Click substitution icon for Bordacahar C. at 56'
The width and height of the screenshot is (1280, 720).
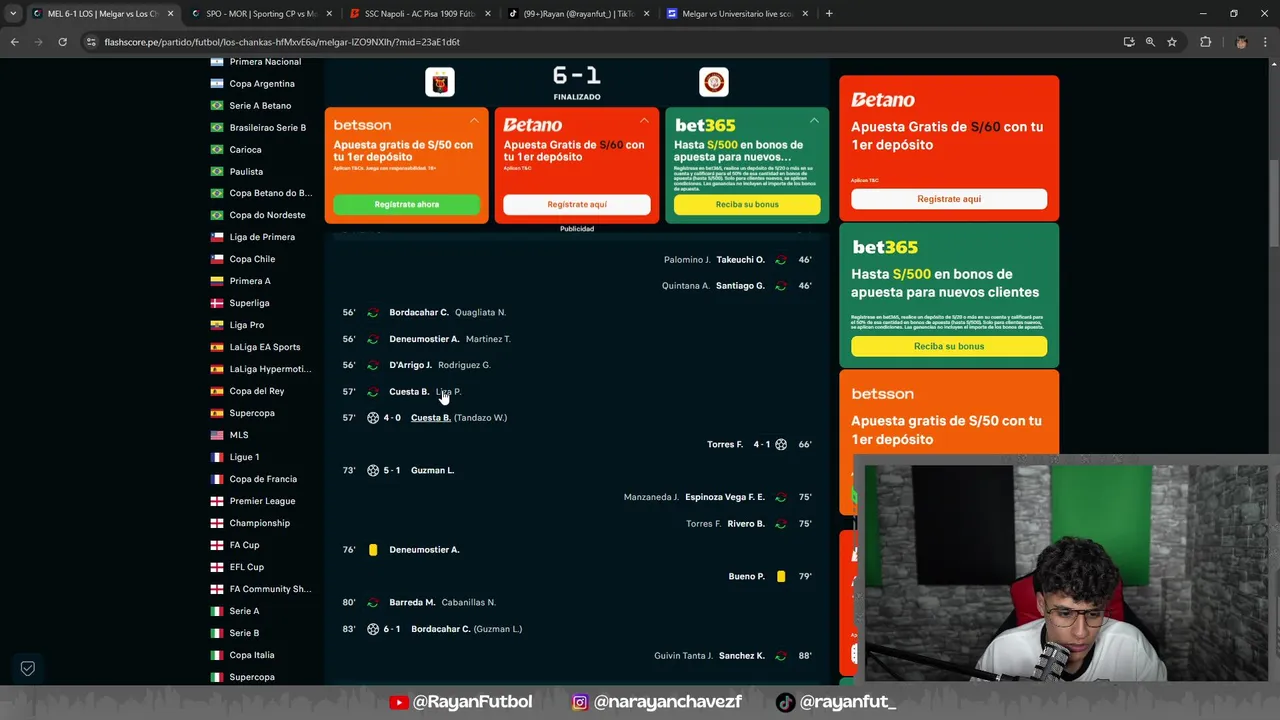click(373, 312)
